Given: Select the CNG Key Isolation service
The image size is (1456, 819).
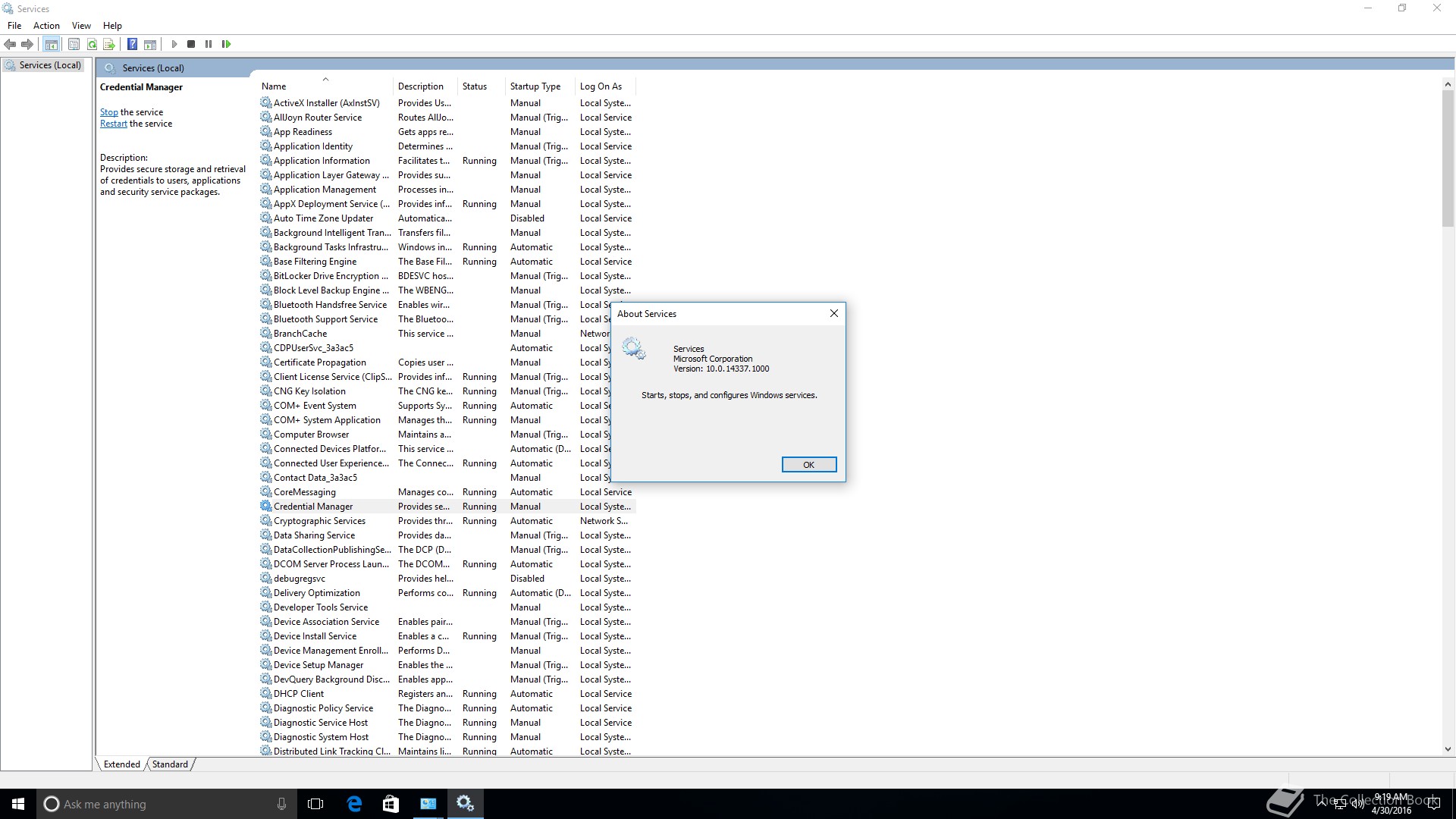Looking at the screenshot, I should (x=435, y=391).
